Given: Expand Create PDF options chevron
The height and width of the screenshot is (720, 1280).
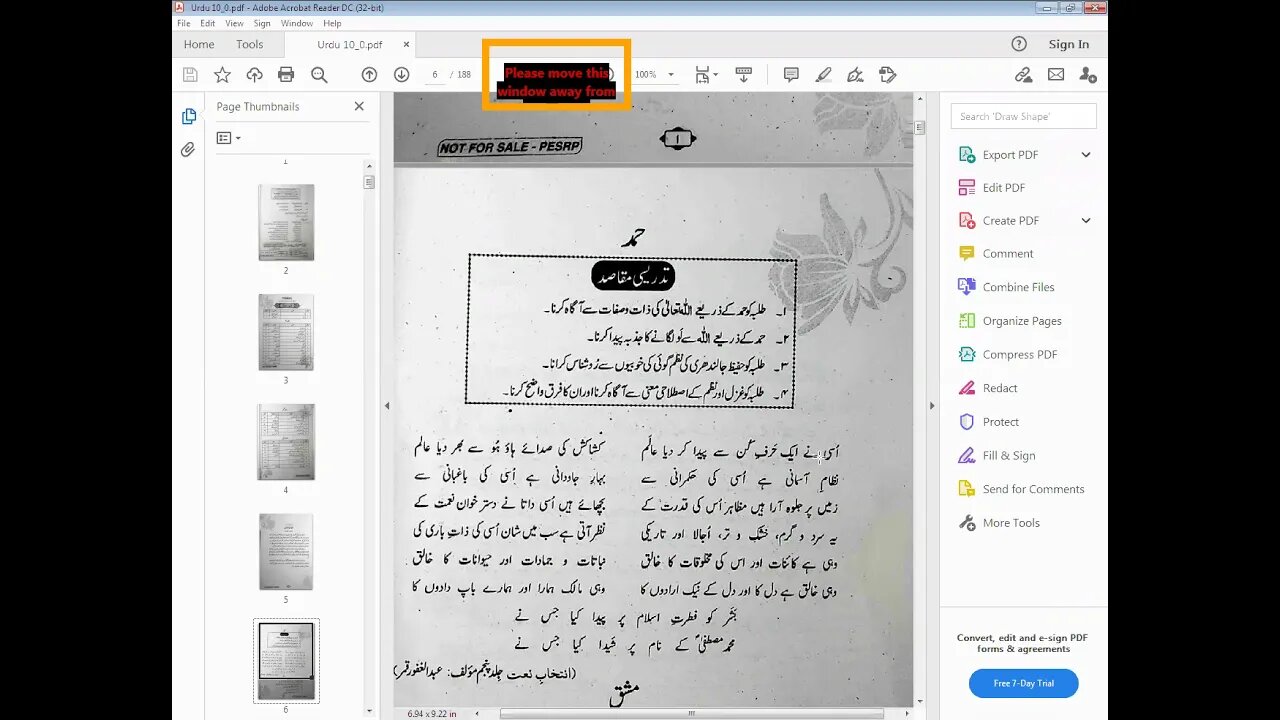Looking at the screenshot, I should coord(1086,221).
